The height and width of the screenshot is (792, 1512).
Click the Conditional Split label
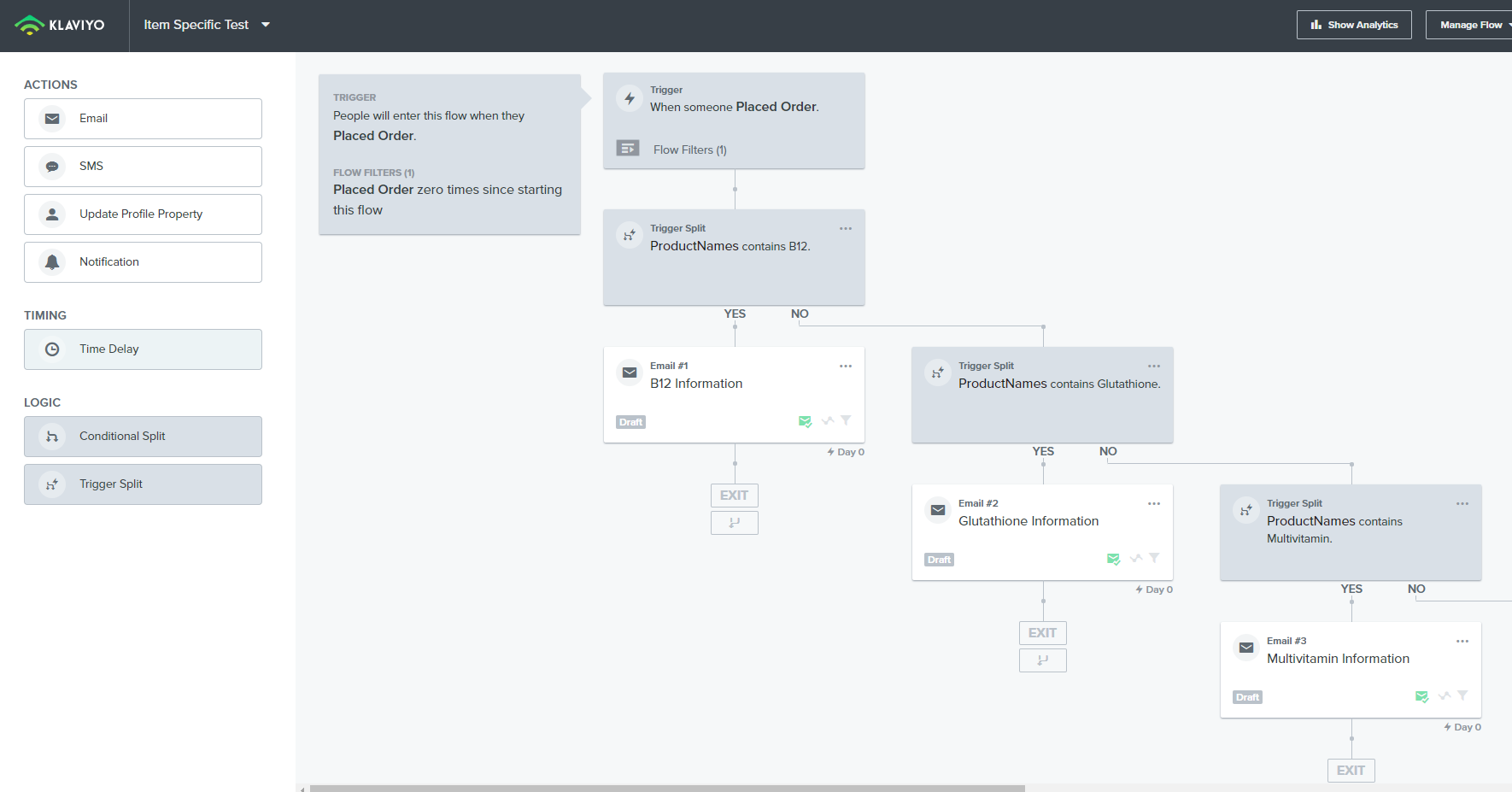122,437
